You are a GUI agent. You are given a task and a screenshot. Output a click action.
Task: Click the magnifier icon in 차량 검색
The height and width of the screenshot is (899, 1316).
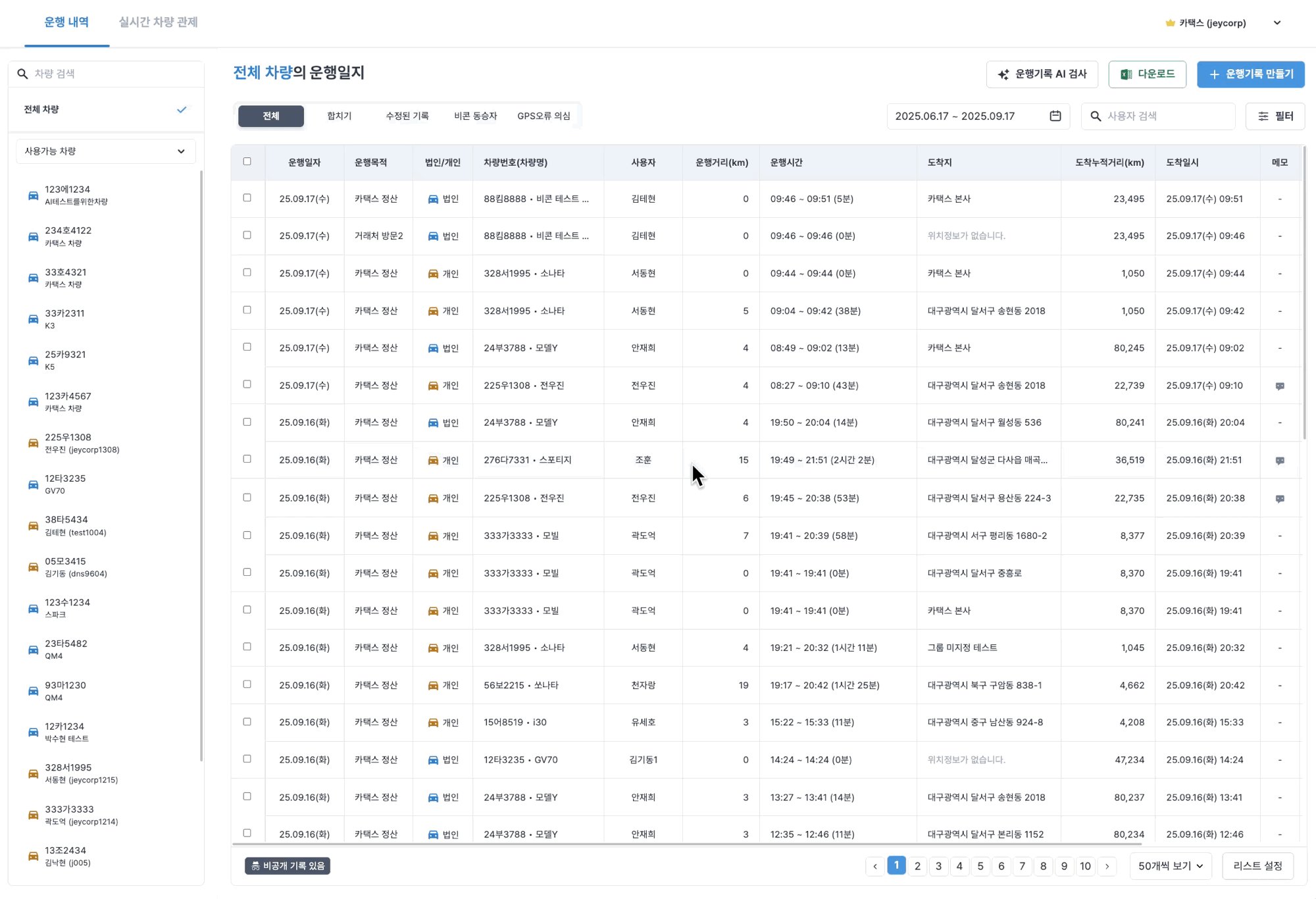tap(22, 74)
